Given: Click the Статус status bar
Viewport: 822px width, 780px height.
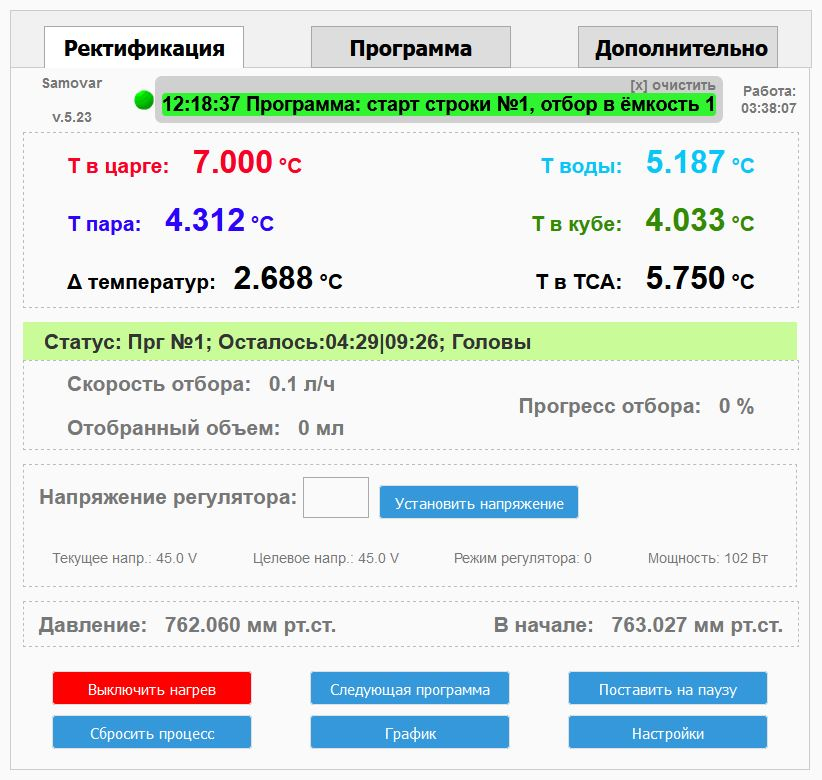Looking at the screenshot, I should [410, 342].
